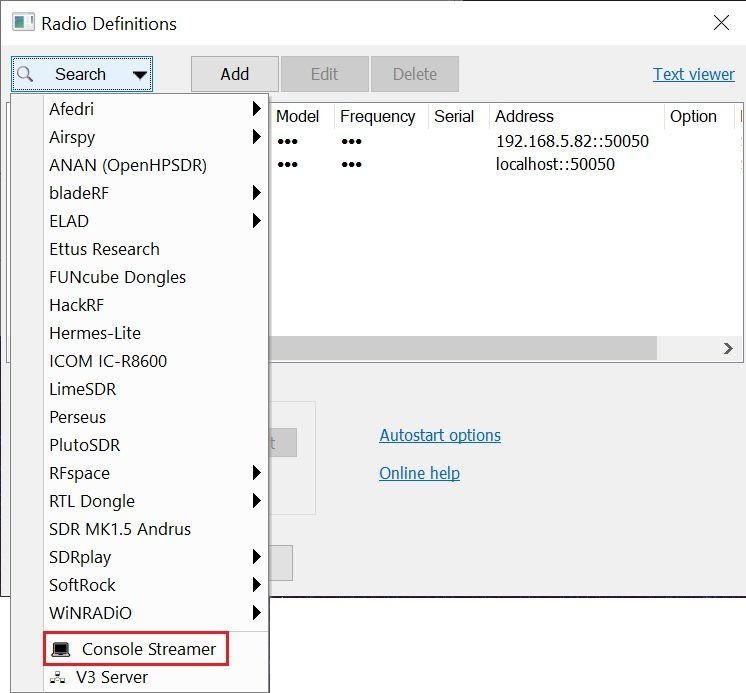Screen dimensions: 746x693
Task: Expand the Afedri submenu arrow
Action: (x=257, y=109)
